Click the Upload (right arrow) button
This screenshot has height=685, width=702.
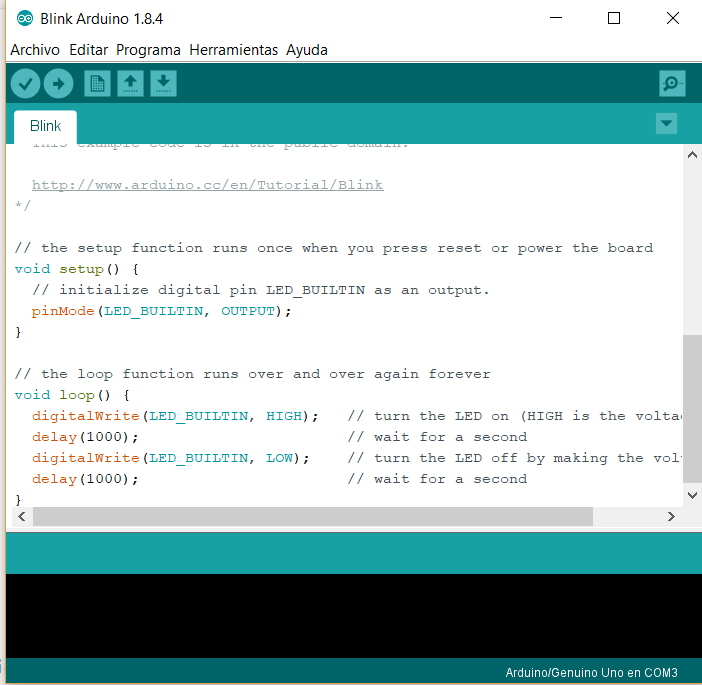coord(58,84)
